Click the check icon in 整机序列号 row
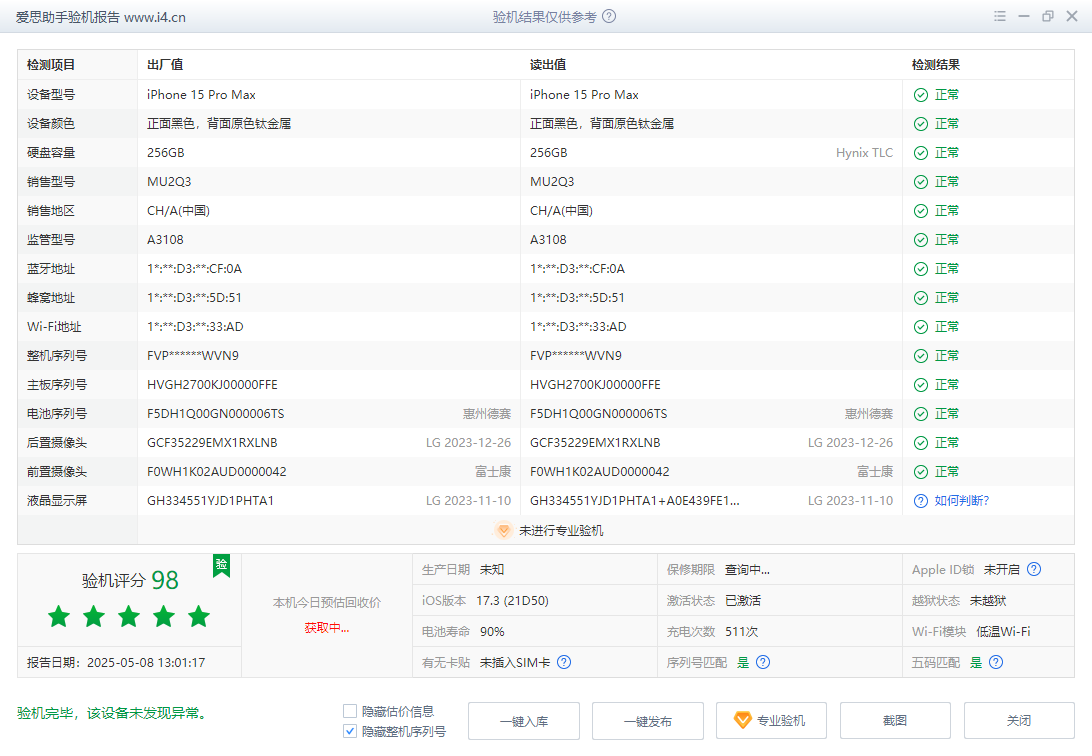The height and width of the screenshot is (756, 1092). 921,356
